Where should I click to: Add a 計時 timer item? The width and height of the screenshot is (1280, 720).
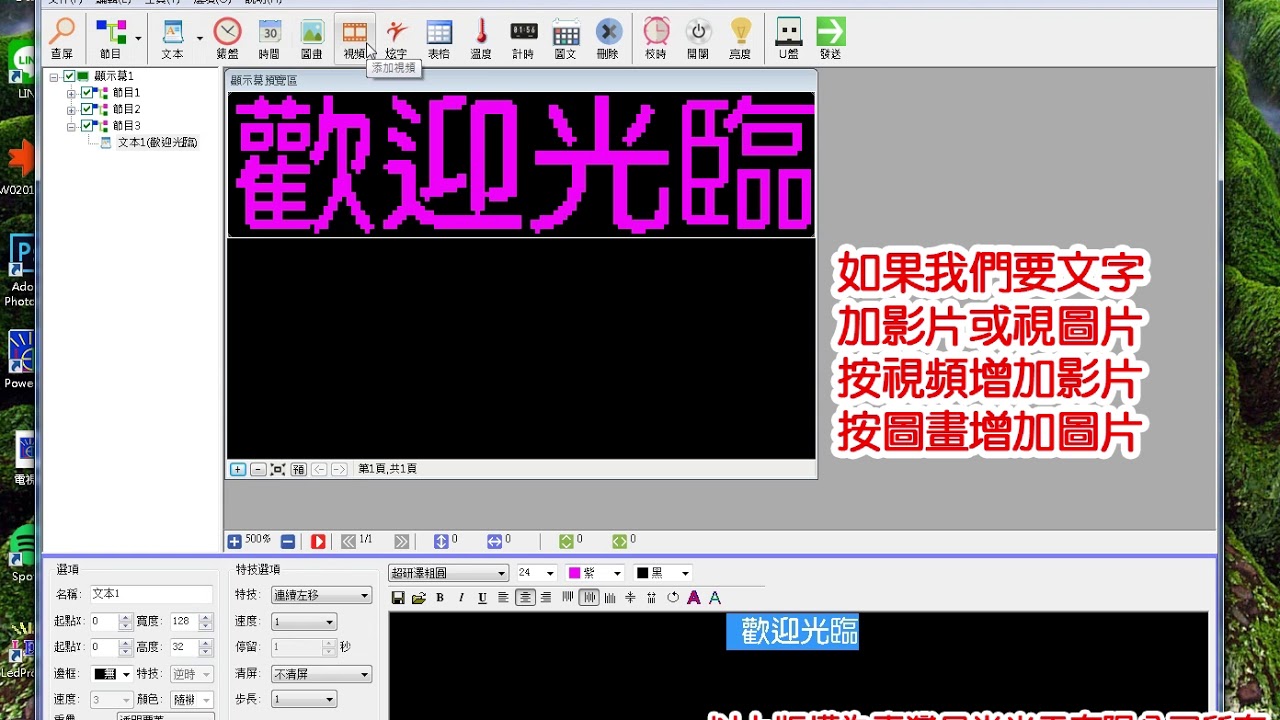[523, 39]
